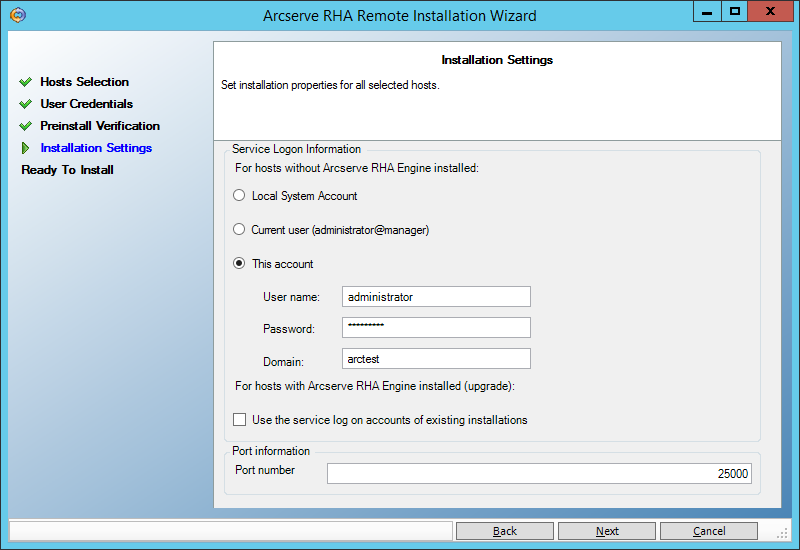Click the Domain input field
Image resolution: width=800 pixels, height=550 pixels.
click(x=436, y=359)
